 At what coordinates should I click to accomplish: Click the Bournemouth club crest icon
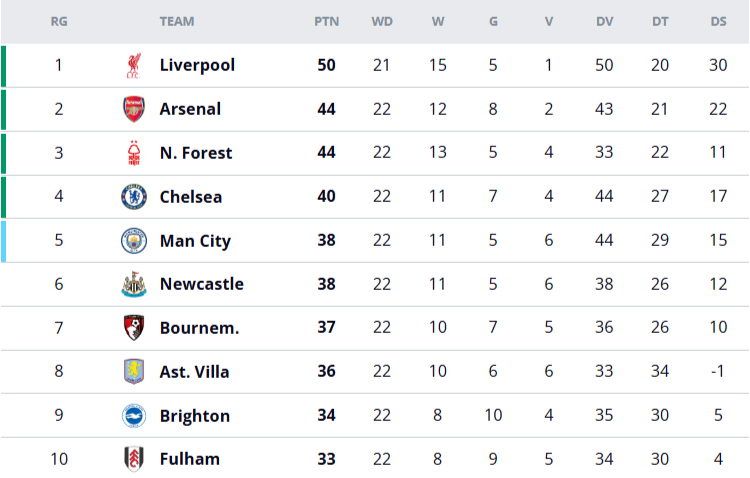coord(133,328)
